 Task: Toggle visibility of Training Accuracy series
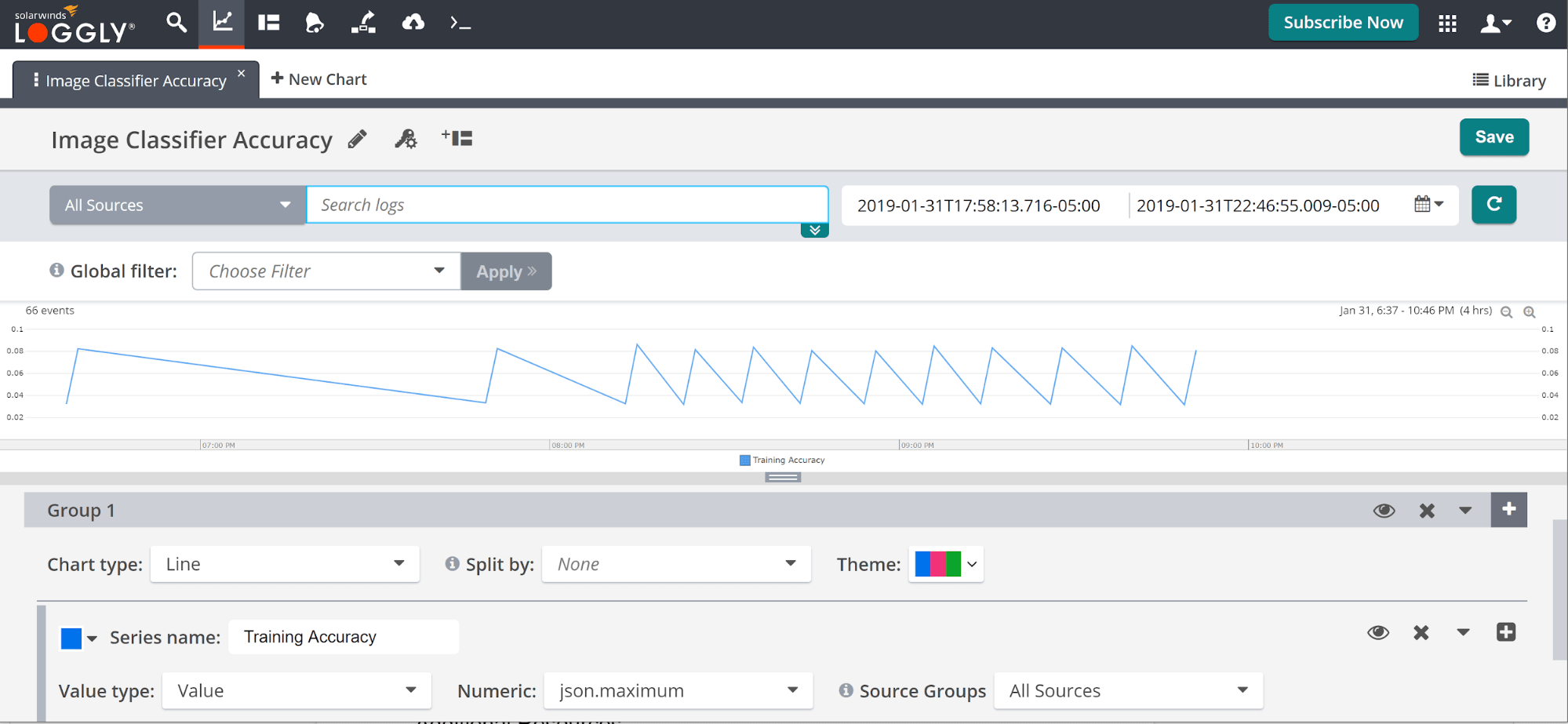pos(1378,633)
